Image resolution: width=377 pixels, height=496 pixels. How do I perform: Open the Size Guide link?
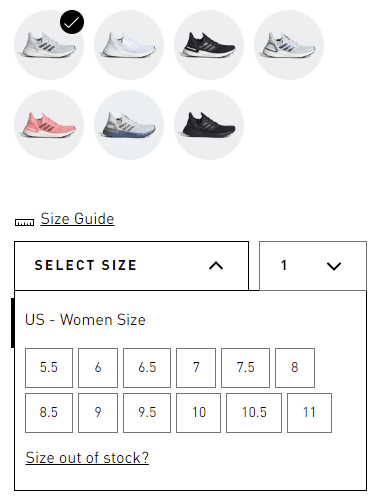pyautogui.click(x=77, y=219)
